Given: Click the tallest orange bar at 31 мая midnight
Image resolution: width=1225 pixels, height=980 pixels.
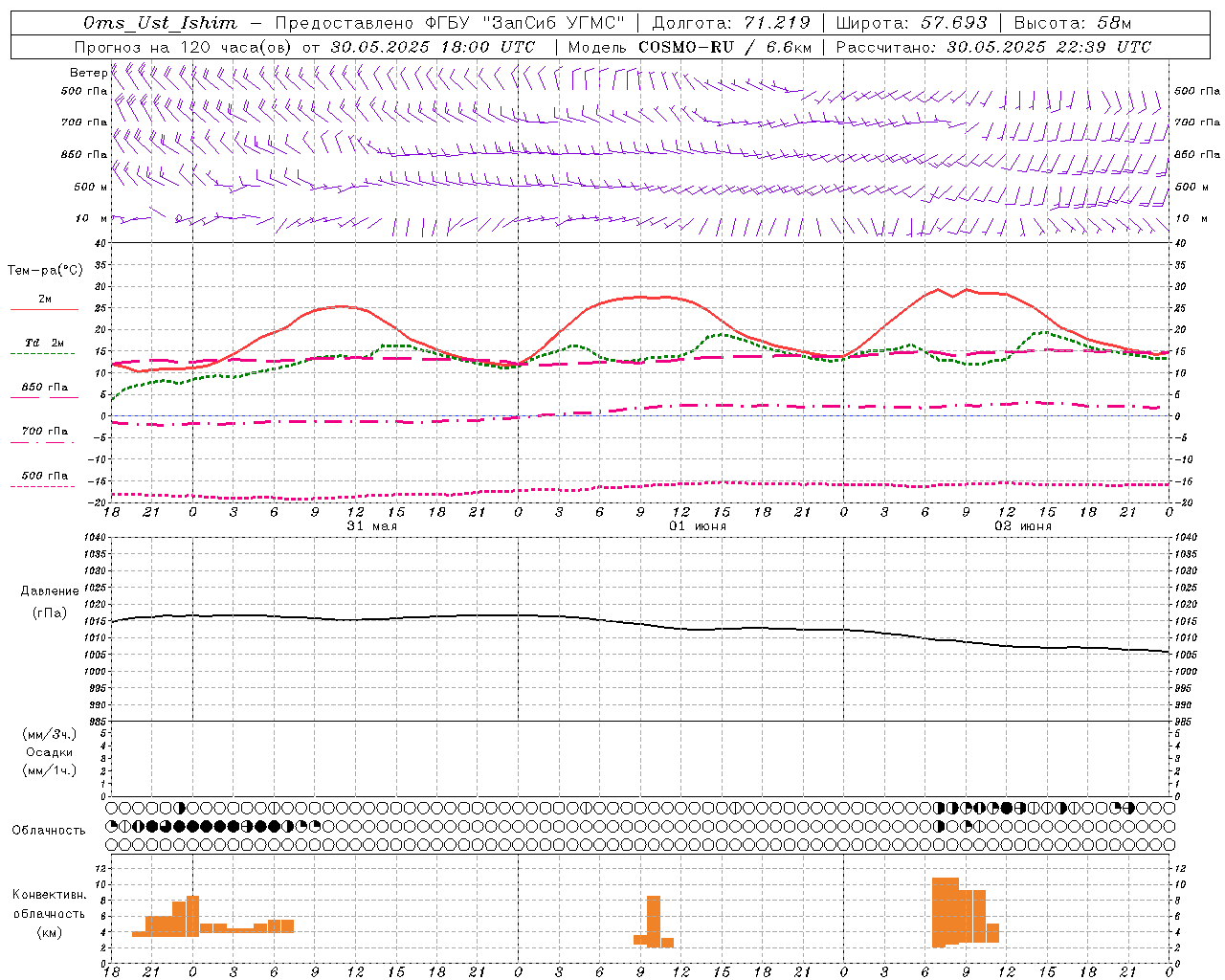Looking at the screenshot, I should pos(192,916).
